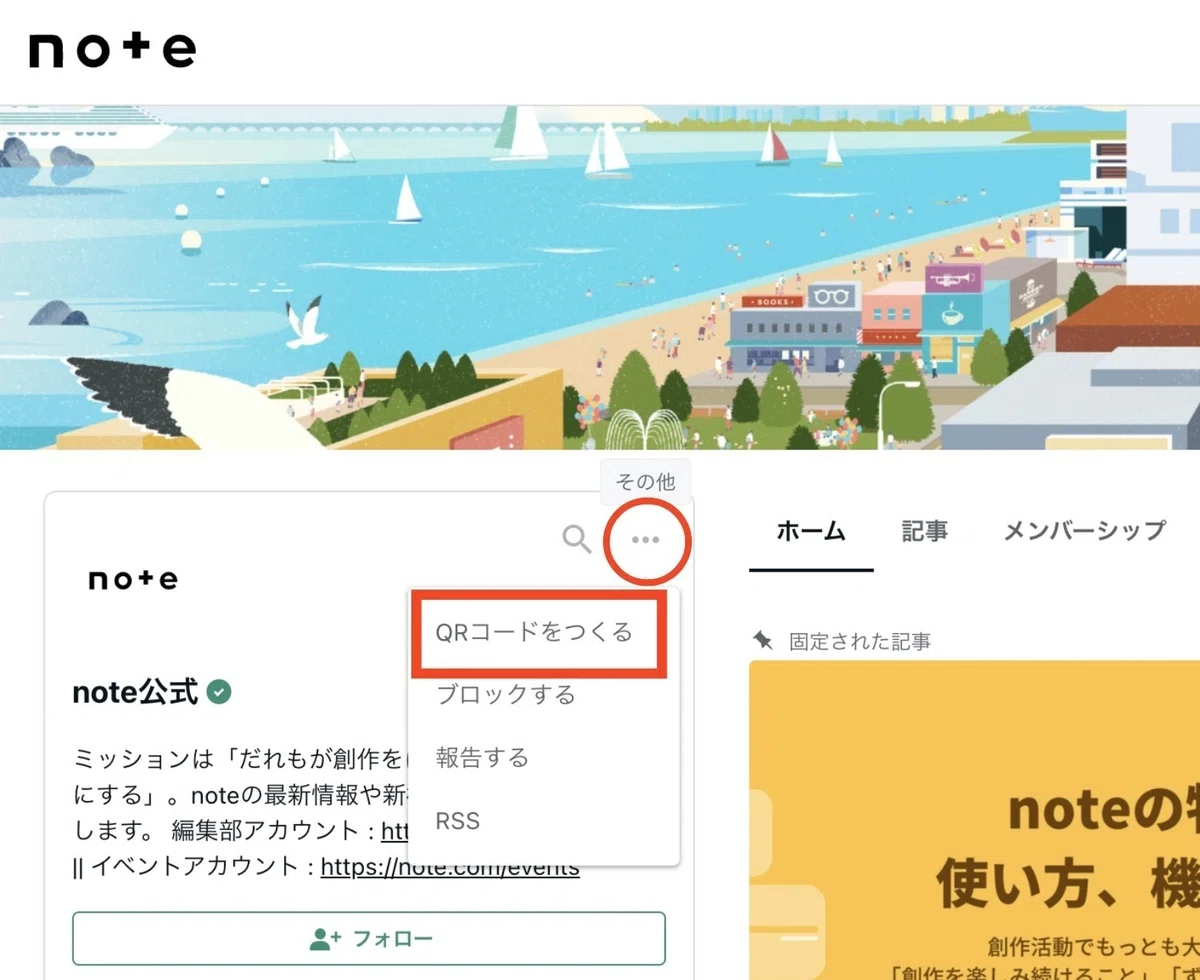Open the yellow pinned article thumbnail
1200x980 pixels.
[x=974, y=820]
